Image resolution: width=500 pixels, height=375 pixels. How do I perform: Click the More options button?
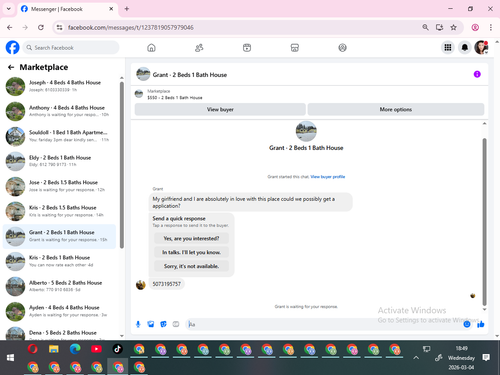pyautogui.click(x=396, y=109)
